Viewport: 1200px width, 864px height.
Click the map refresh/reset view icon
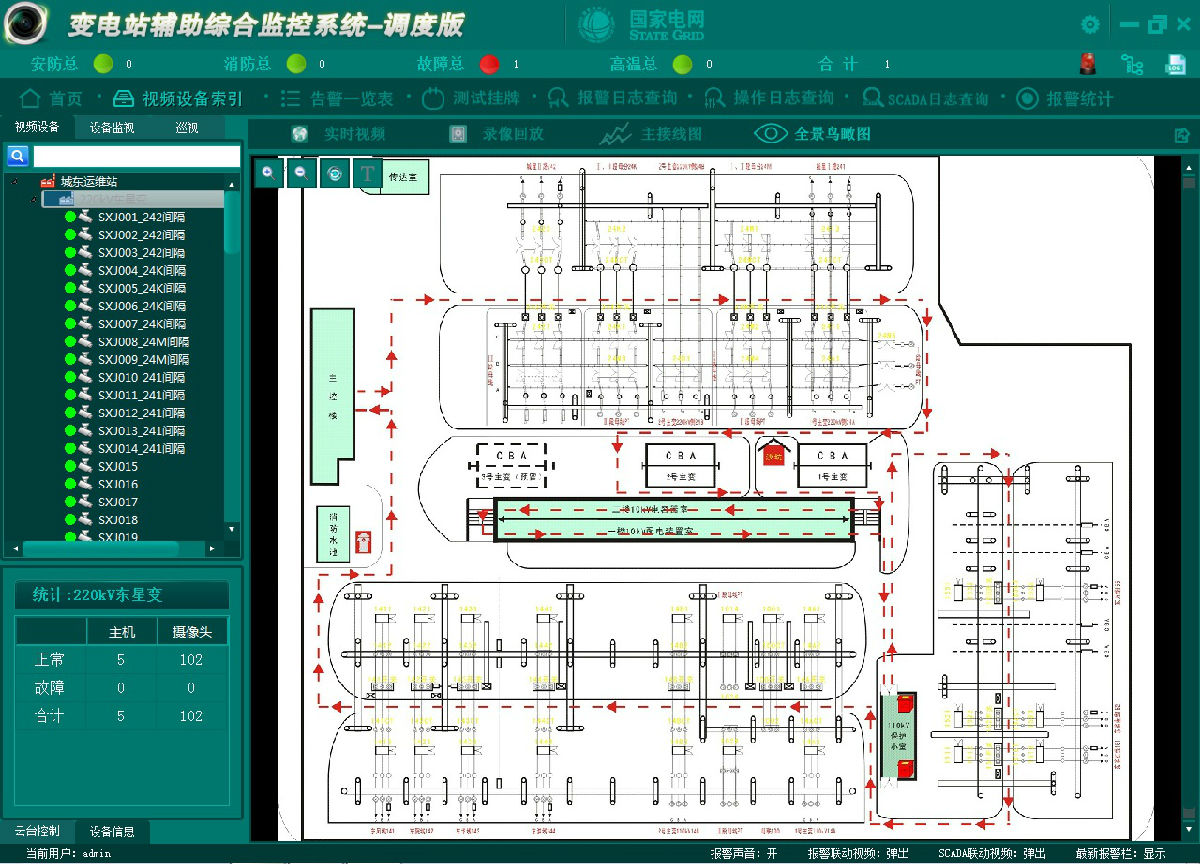334,172
